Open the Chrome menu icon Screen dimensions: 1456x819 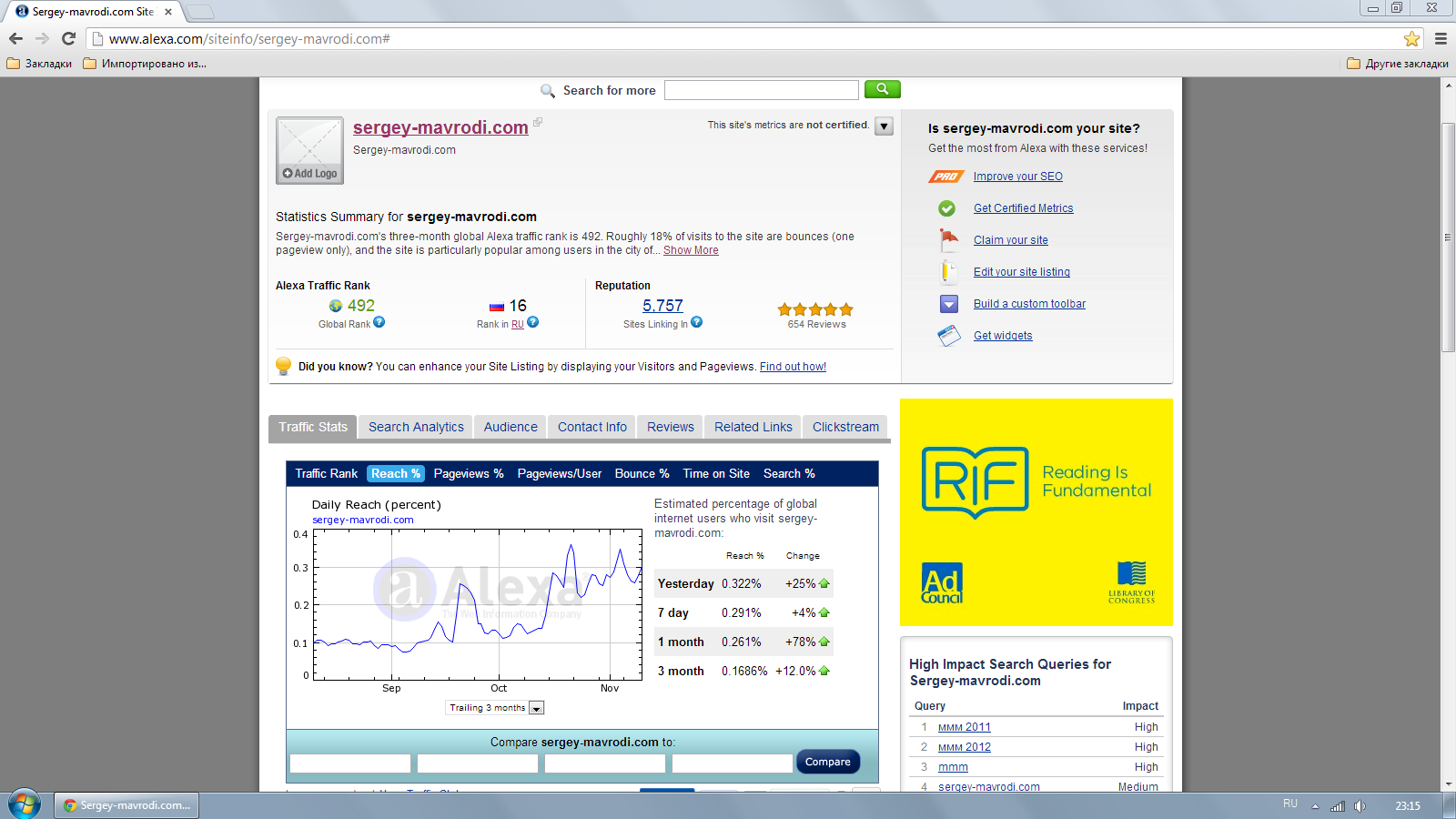[1441, 38]
